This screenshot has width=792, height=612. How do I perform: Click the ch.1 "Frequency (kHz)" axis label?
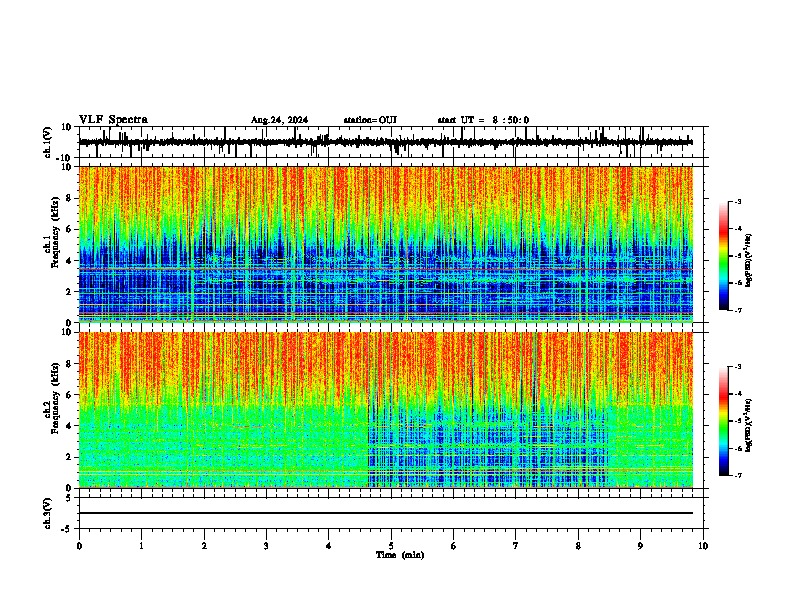pos(56,232)
